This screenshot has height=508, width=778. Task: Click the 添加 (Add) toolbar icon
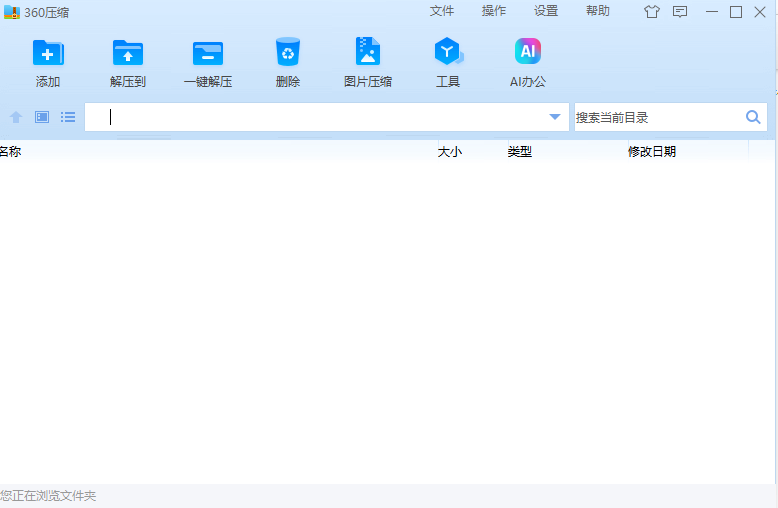(48, 53)
